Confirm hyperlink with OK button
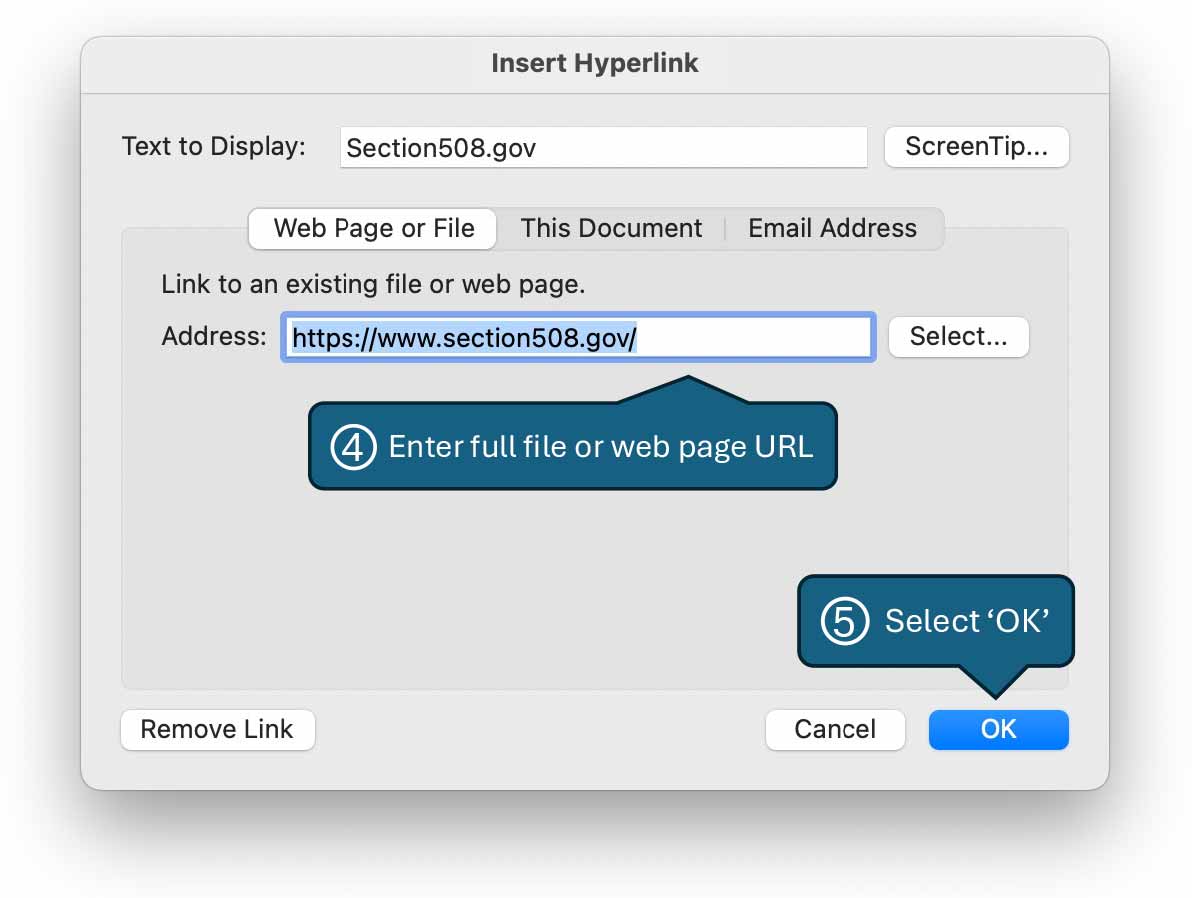The image size is (1192, 898). coord(998,729)
